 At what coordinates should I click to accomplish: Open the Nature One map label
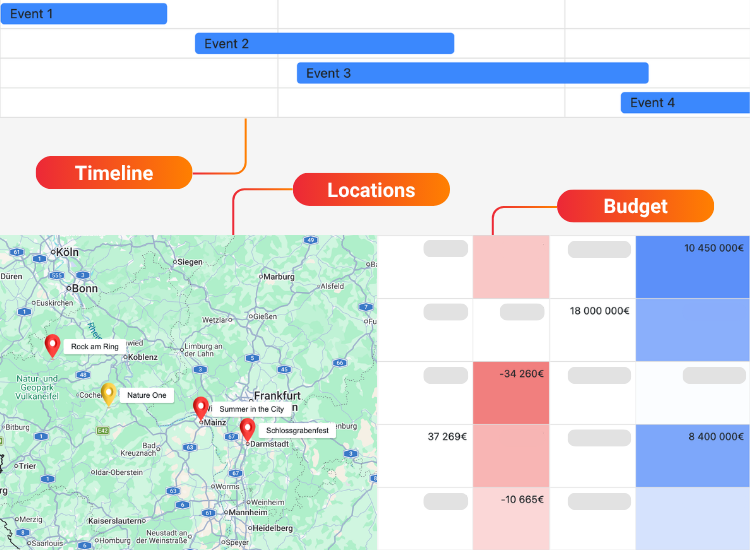146,396
